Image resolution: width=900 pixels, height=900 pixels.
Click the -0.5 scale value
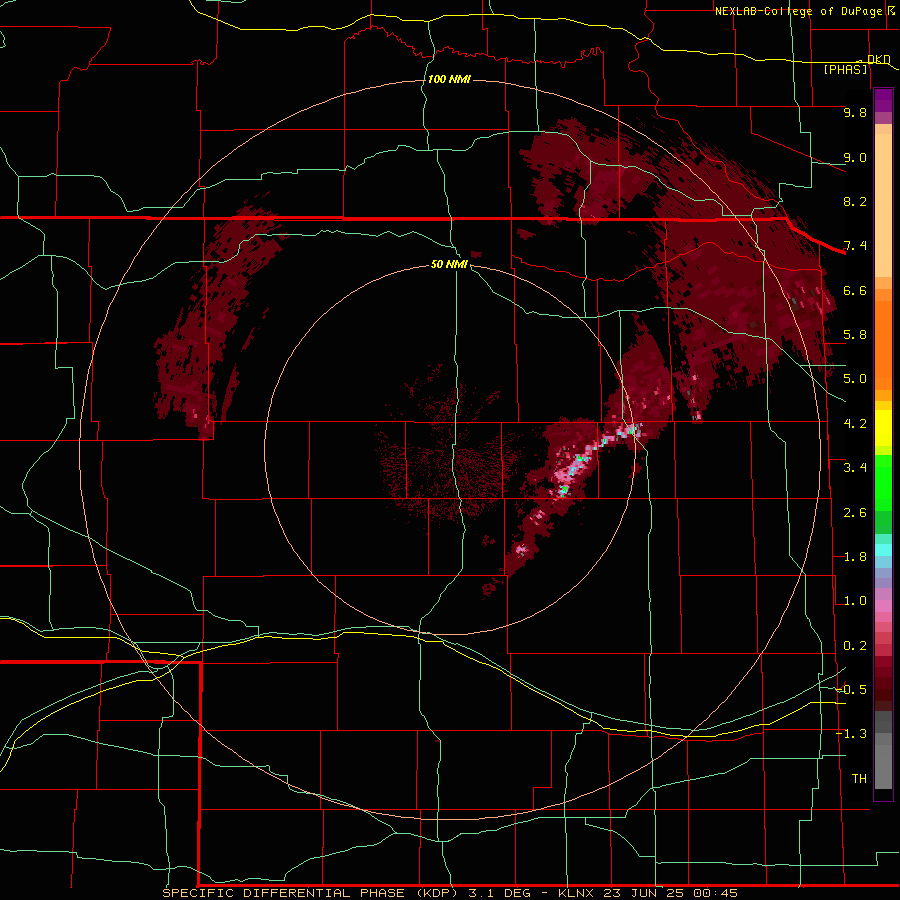[x=852, y=690]
